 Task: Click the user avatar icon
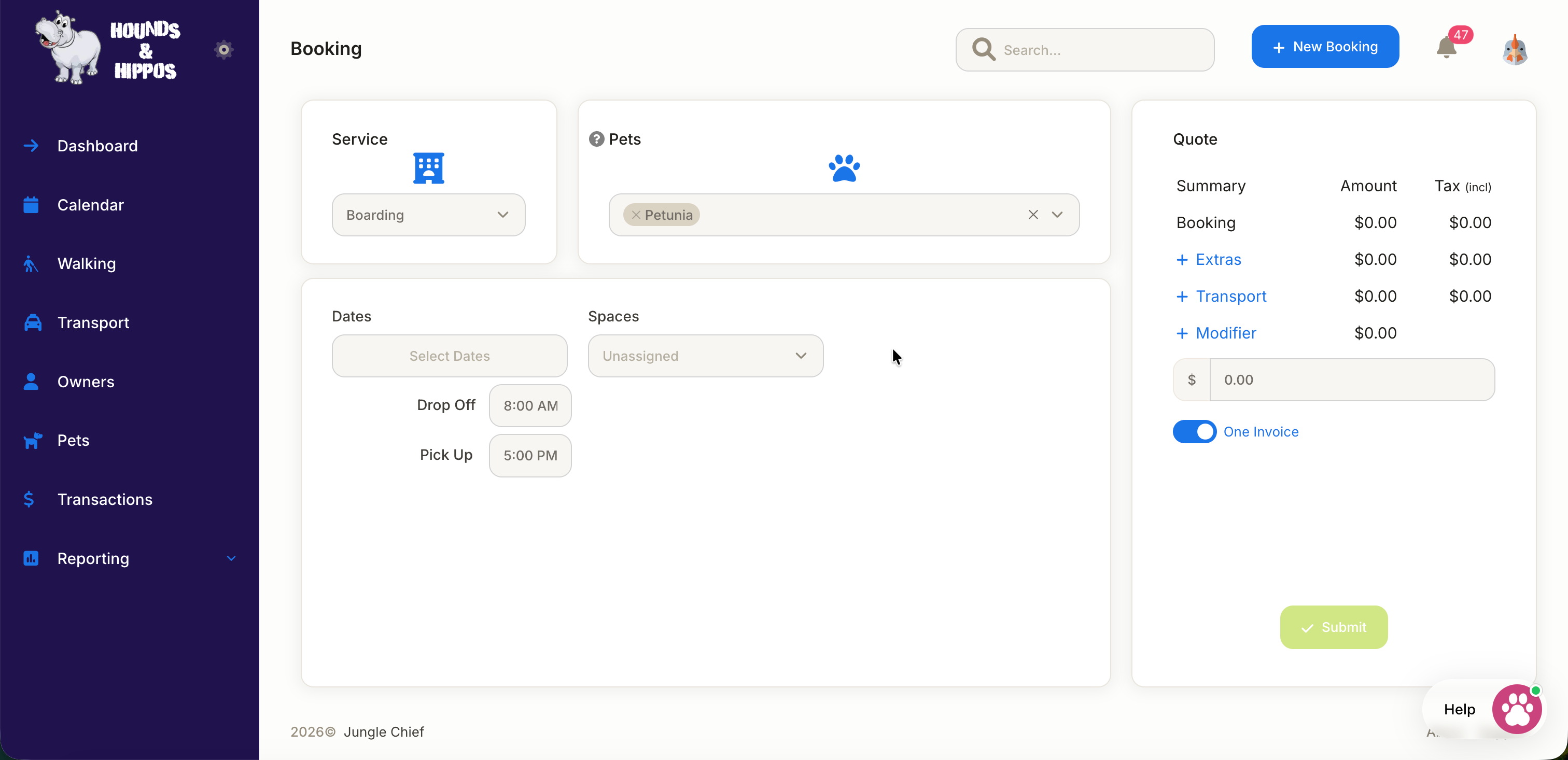point(1515,50)
